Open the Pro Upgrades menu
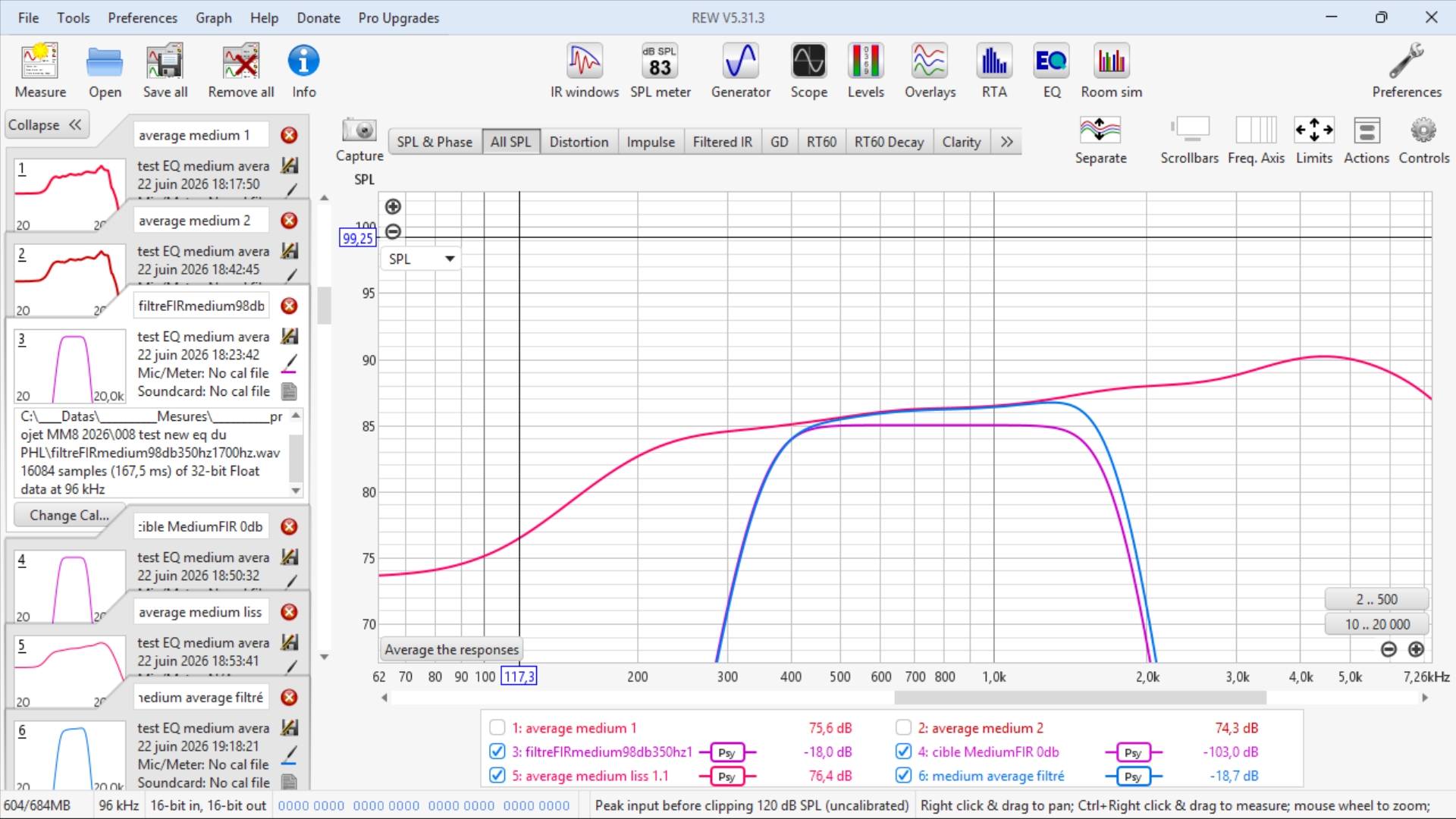 coord(399,17)
